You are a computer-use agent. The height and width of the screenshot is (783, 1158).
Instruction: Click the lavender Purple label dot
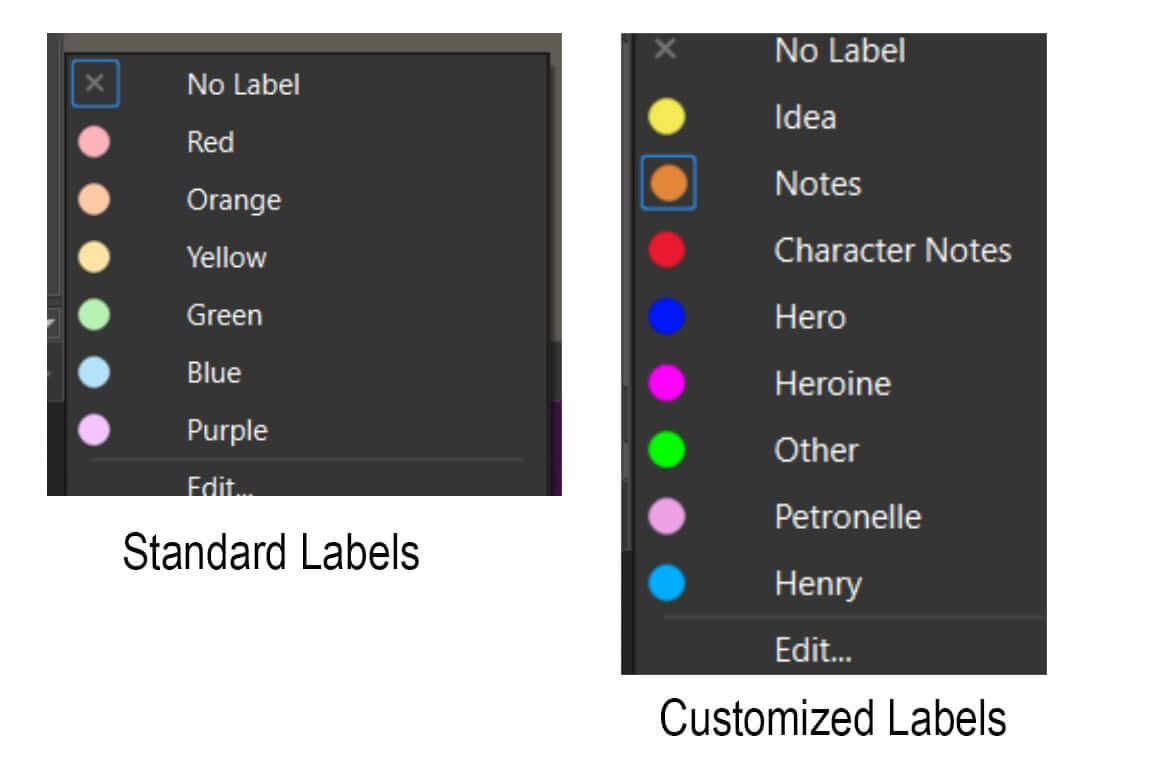pyautogui.click(x=94, y=431)
